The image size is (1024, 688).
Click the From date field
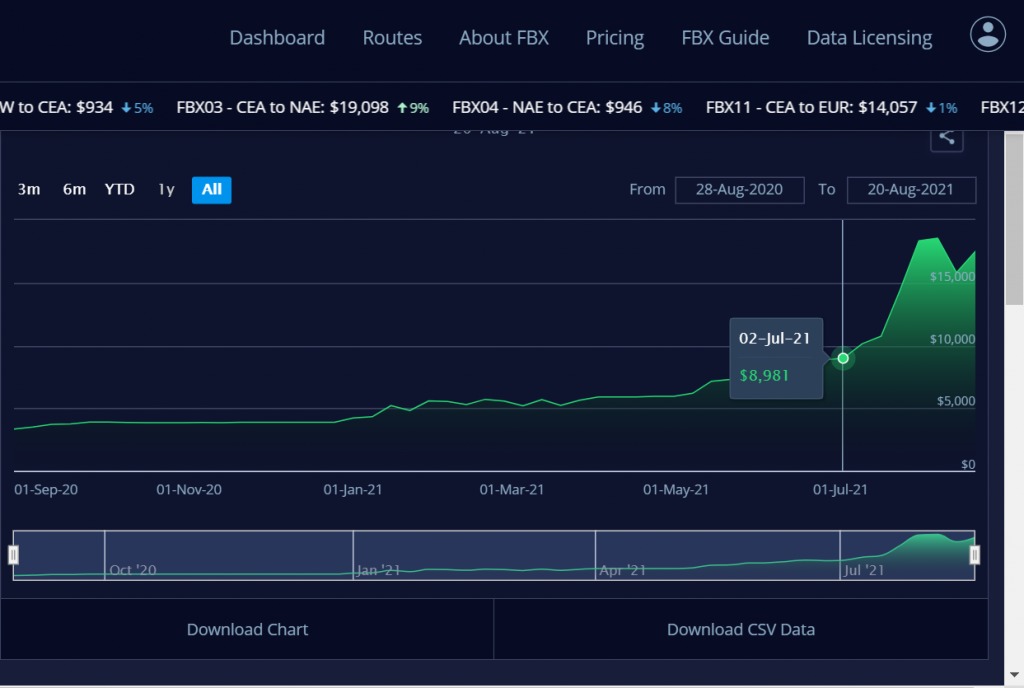tap(739, 189)
